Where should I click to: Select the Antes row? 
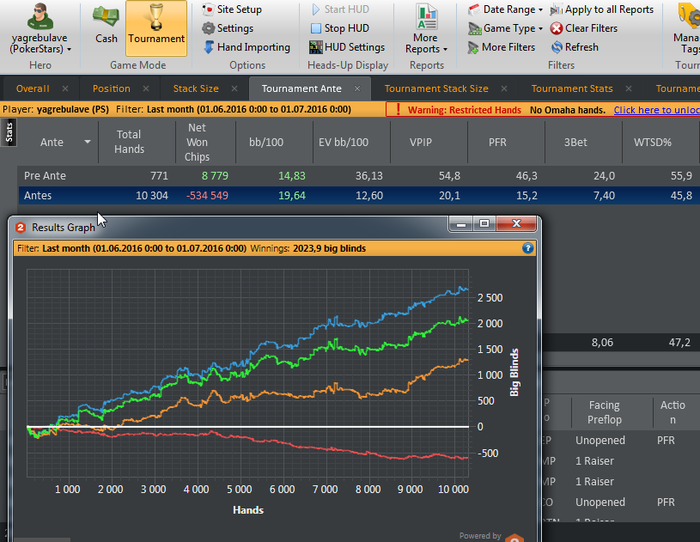click(x=359, y=196)
